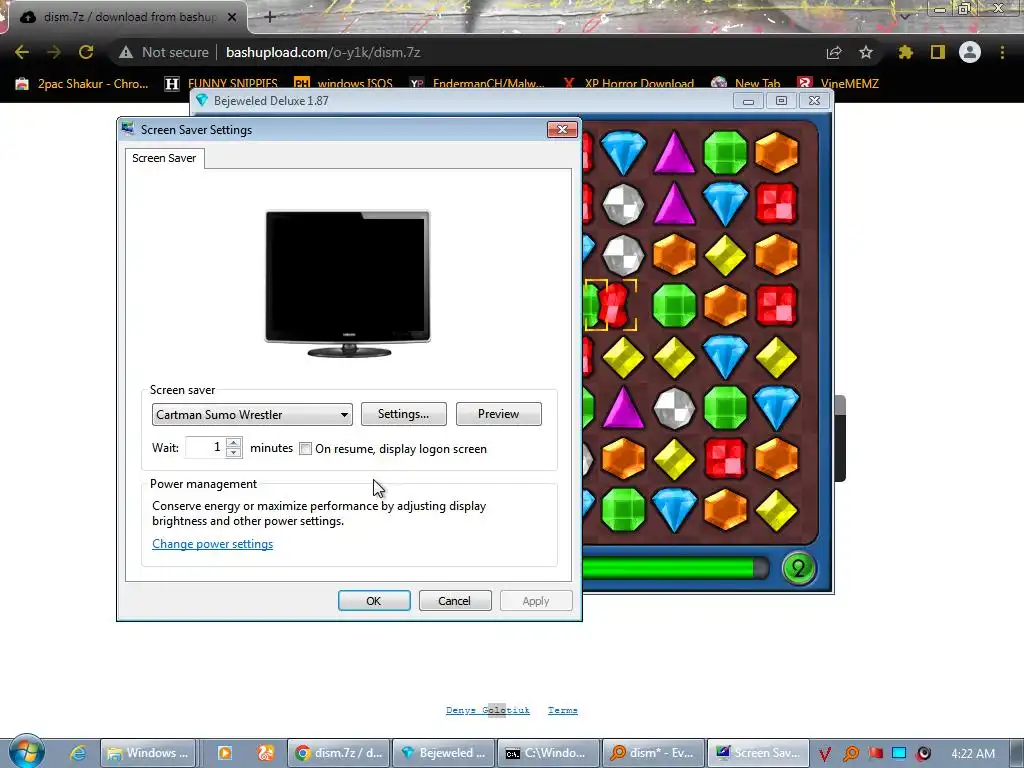1024x768 pixels.
Task: Click the Denys Golotiuk link
Action: point(488,710)
